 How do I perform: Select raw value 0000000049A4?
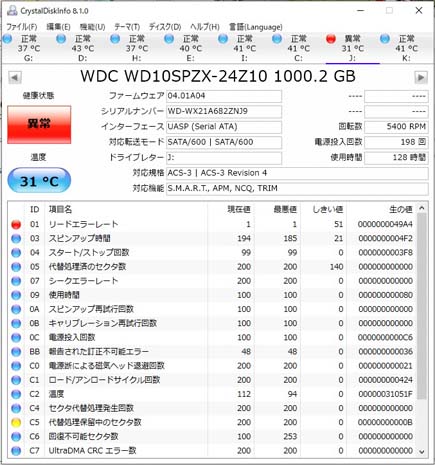385,224
